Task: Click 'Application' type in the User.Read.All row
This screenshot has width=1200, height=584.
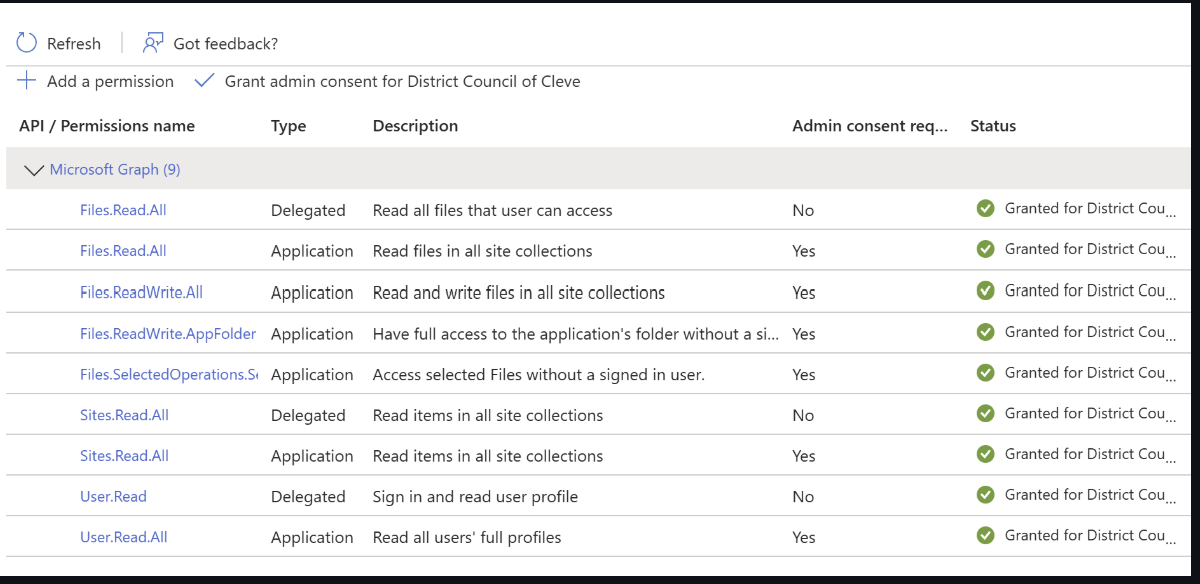Action: (x=312, y=538)
